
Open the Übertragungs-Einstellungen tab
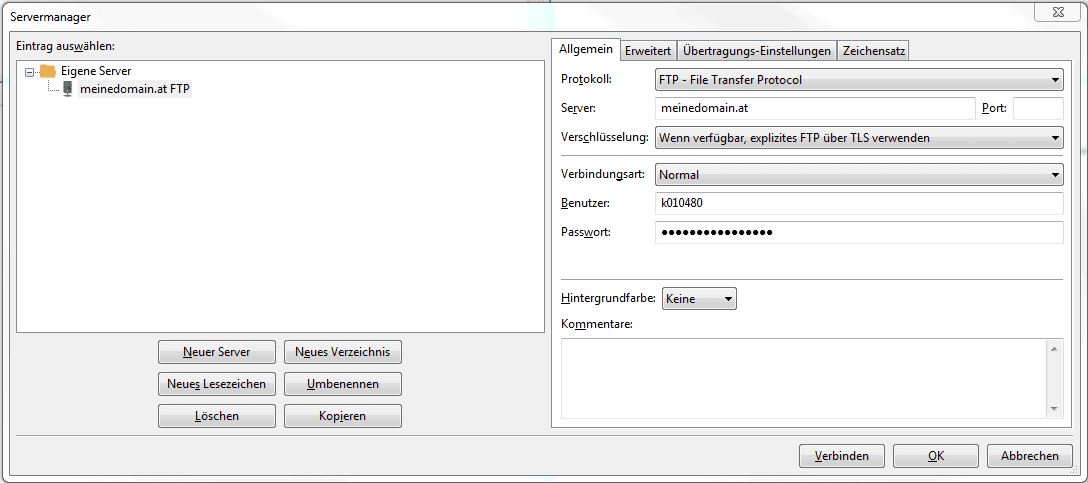coord(756,51)
